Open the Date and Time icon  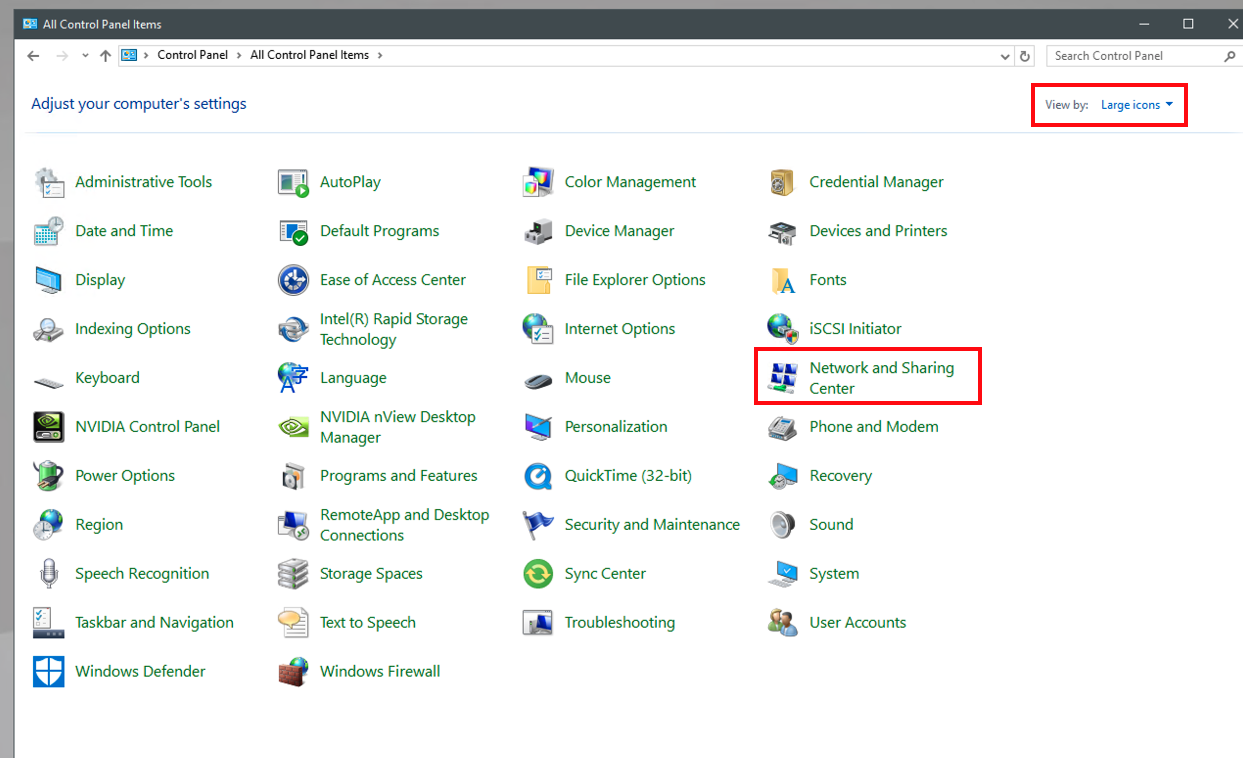pos(49,231)
